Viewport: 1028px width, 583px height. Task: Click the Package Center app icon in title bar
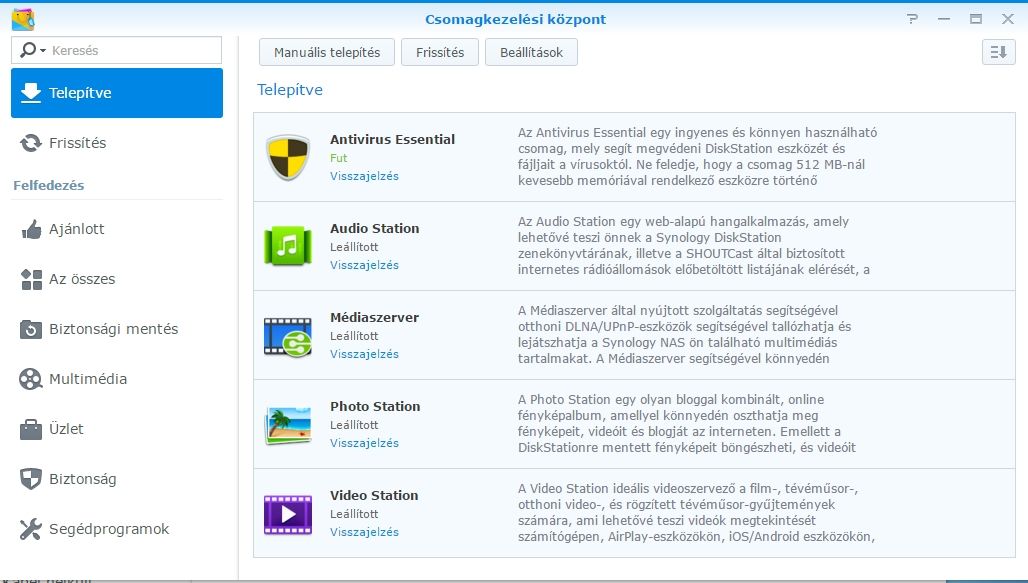[23, 19]
